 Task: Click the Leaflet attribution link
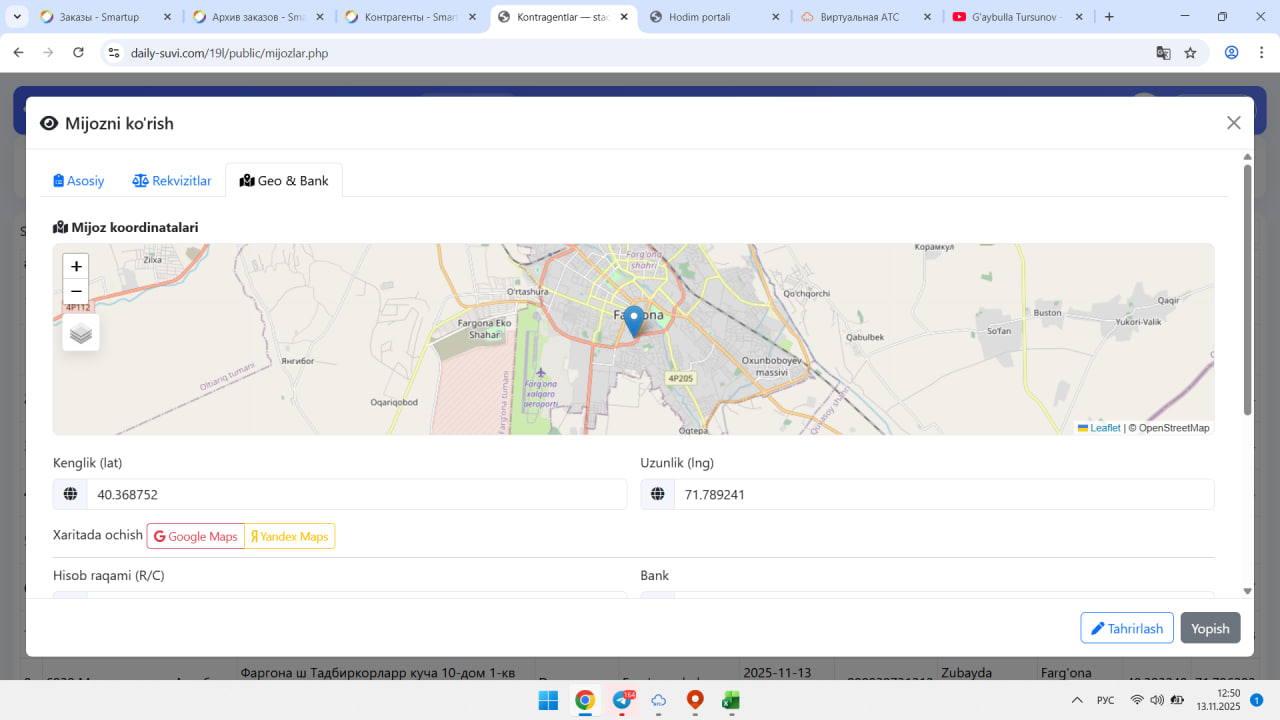point(1104,428)
